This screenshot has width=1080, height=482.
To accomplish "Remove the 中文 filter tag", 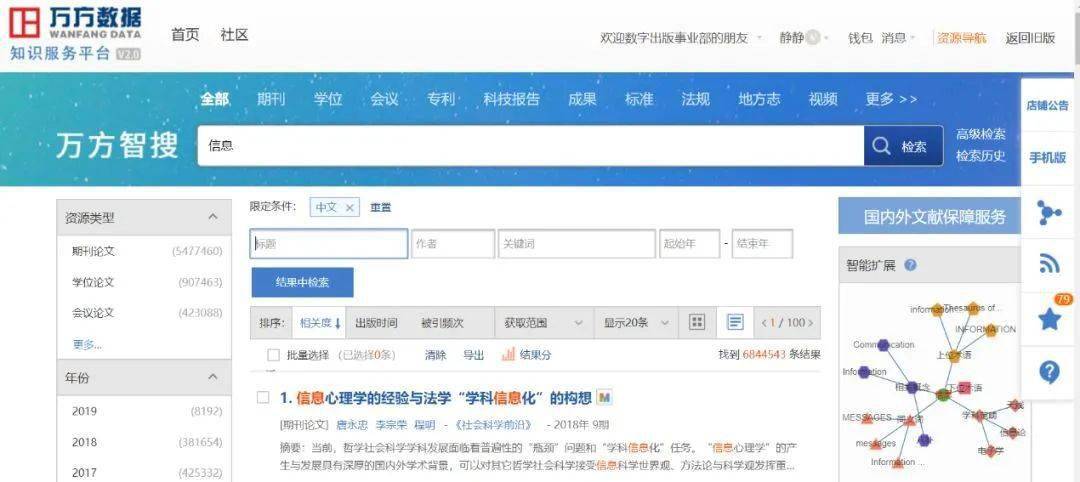I will pos(349,207).
